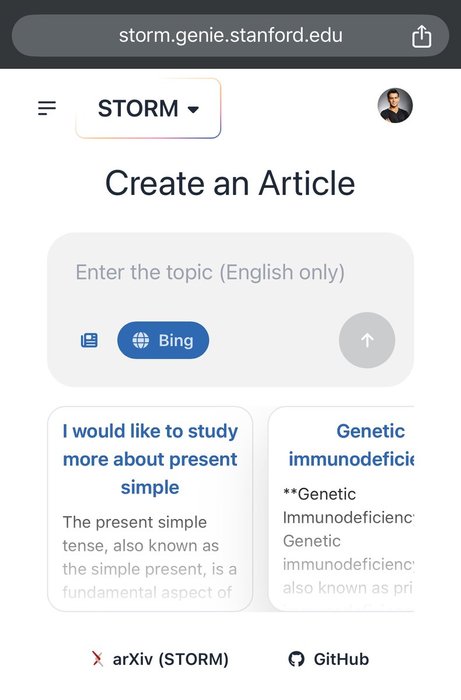The height and width of the screenshot is (700, 461).
Task: Expand the STORM mode dropdown
Action: [148, 108]
